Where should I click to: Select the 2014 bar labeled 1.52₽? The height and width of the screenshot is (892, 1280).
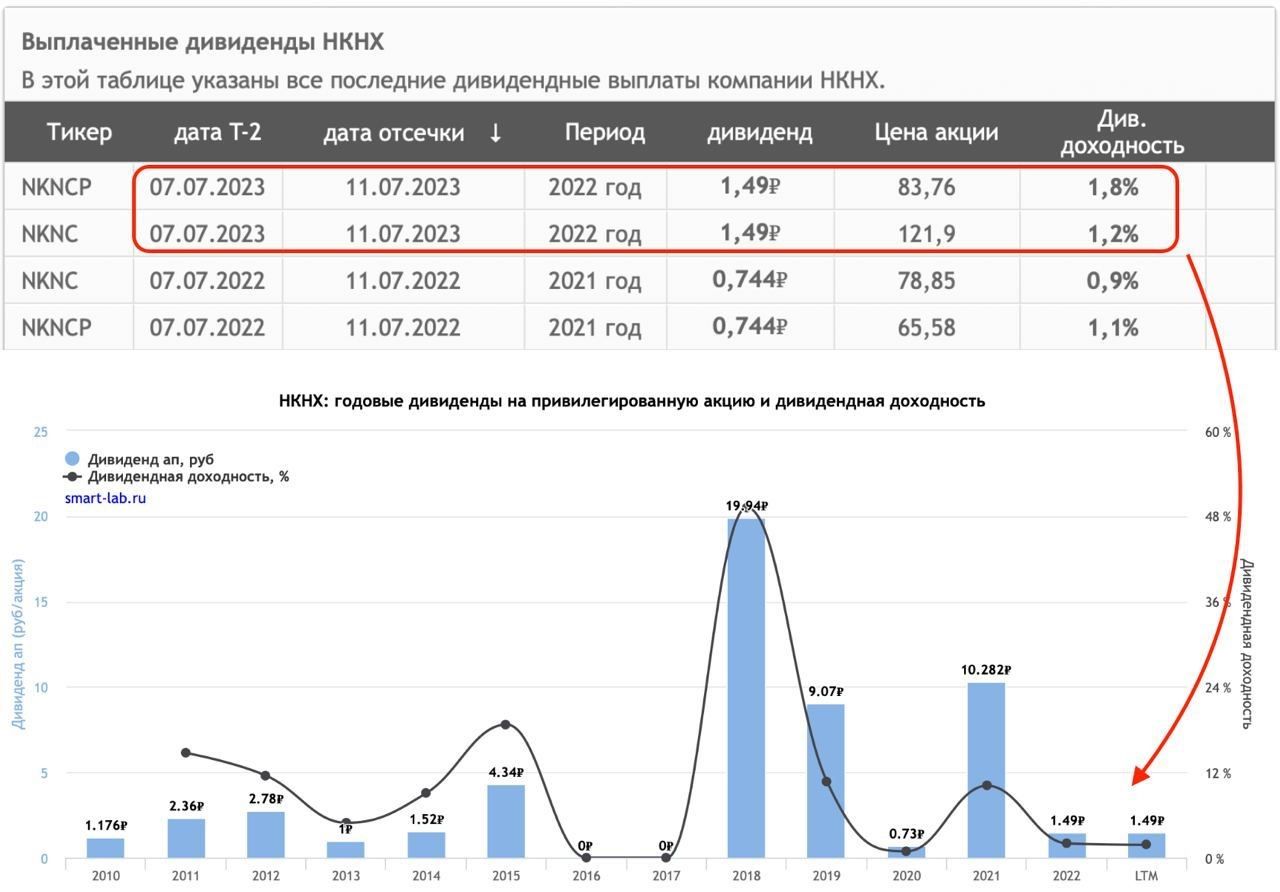click(426, 845)
